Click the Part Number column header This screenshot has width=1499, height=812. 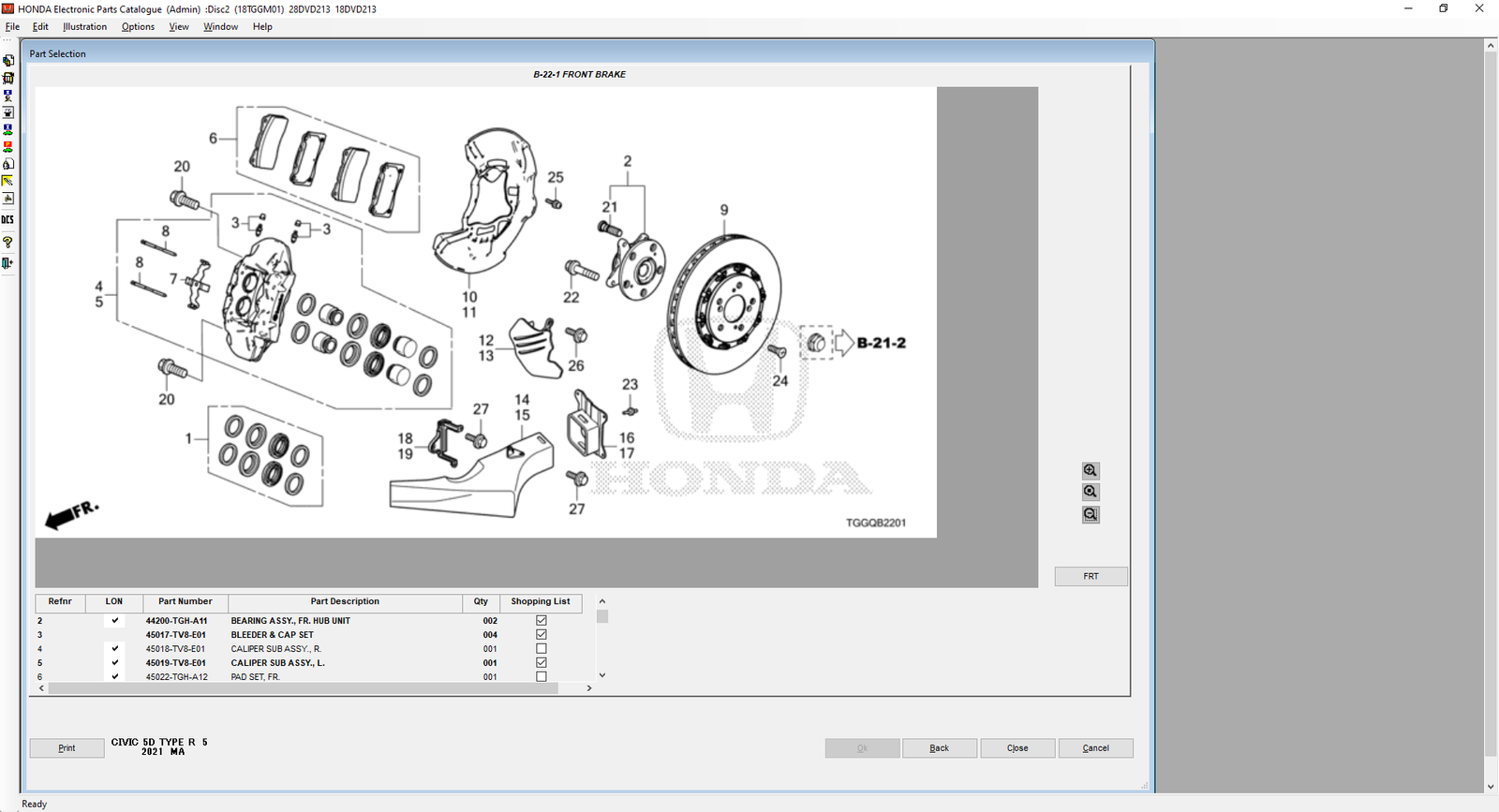tap(186, 602)
